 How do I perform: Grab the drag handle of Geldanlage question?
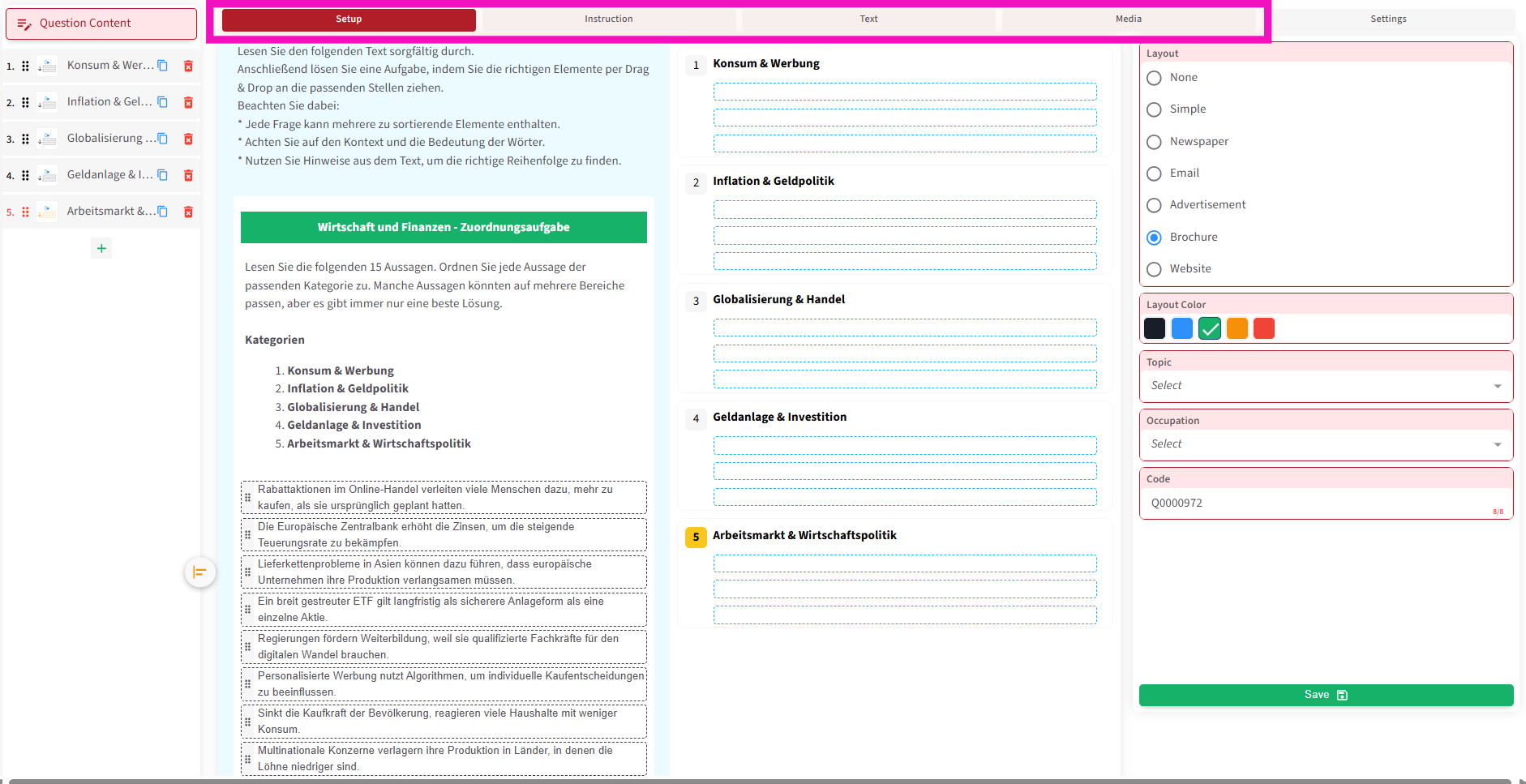[x=25, y=175]
